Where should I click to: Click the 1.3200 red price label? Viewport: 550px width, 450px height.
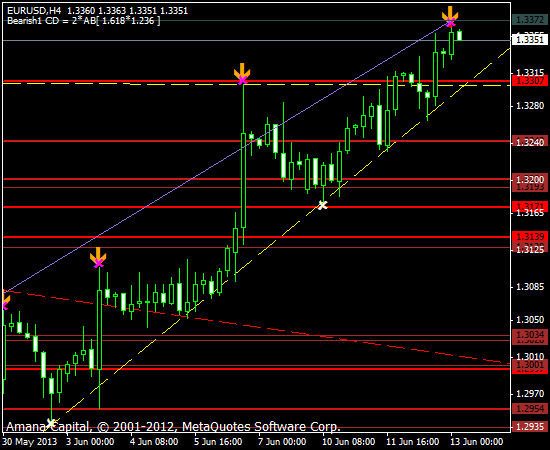click(530, 179)
